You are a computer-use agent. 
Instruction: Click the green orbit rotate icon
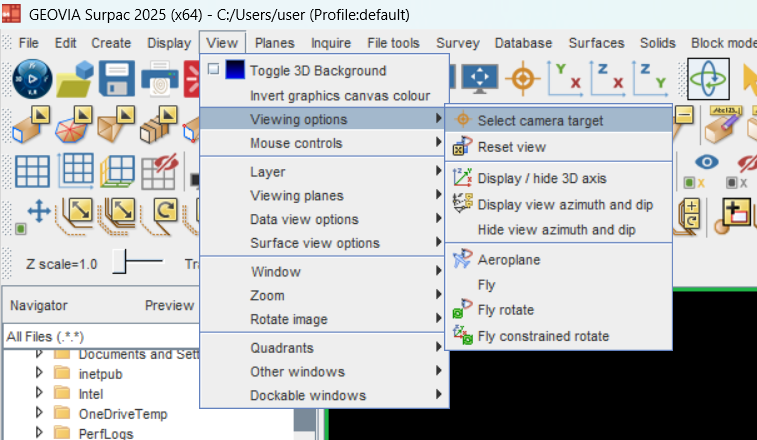click(708, 79)
